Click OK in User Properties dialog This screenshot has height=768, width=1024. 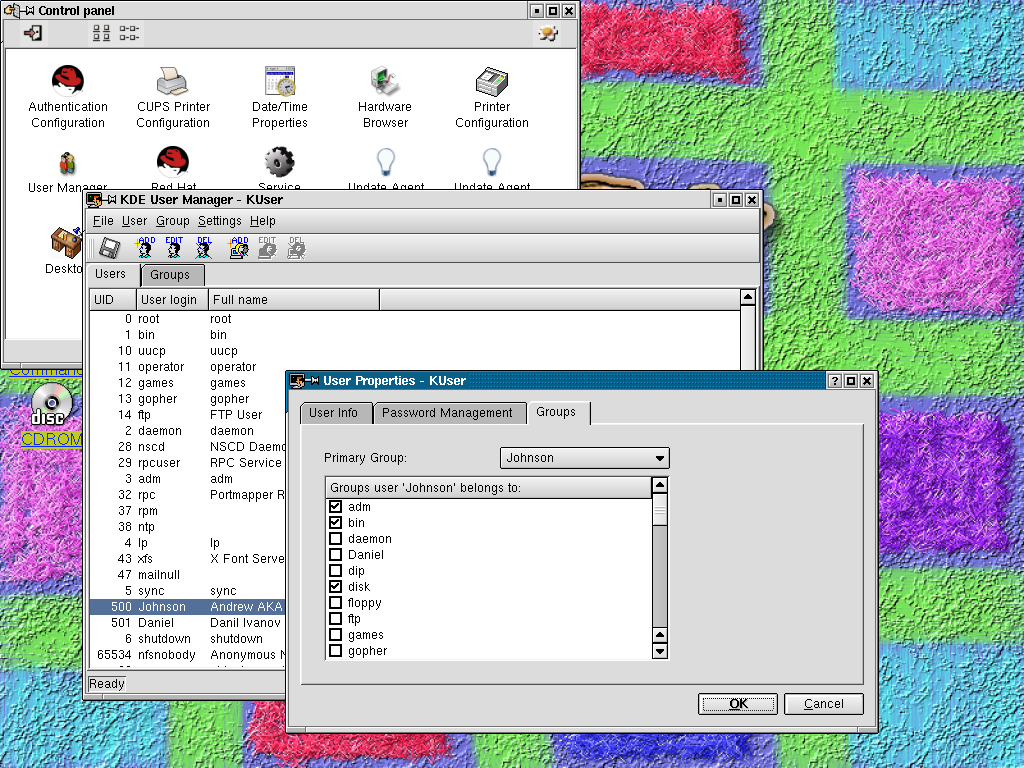pos(738,703)
